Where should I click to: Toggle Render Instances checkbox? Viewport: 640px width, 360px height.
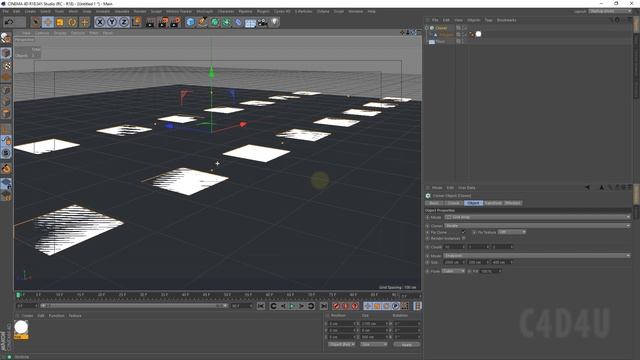coord(464,238)
